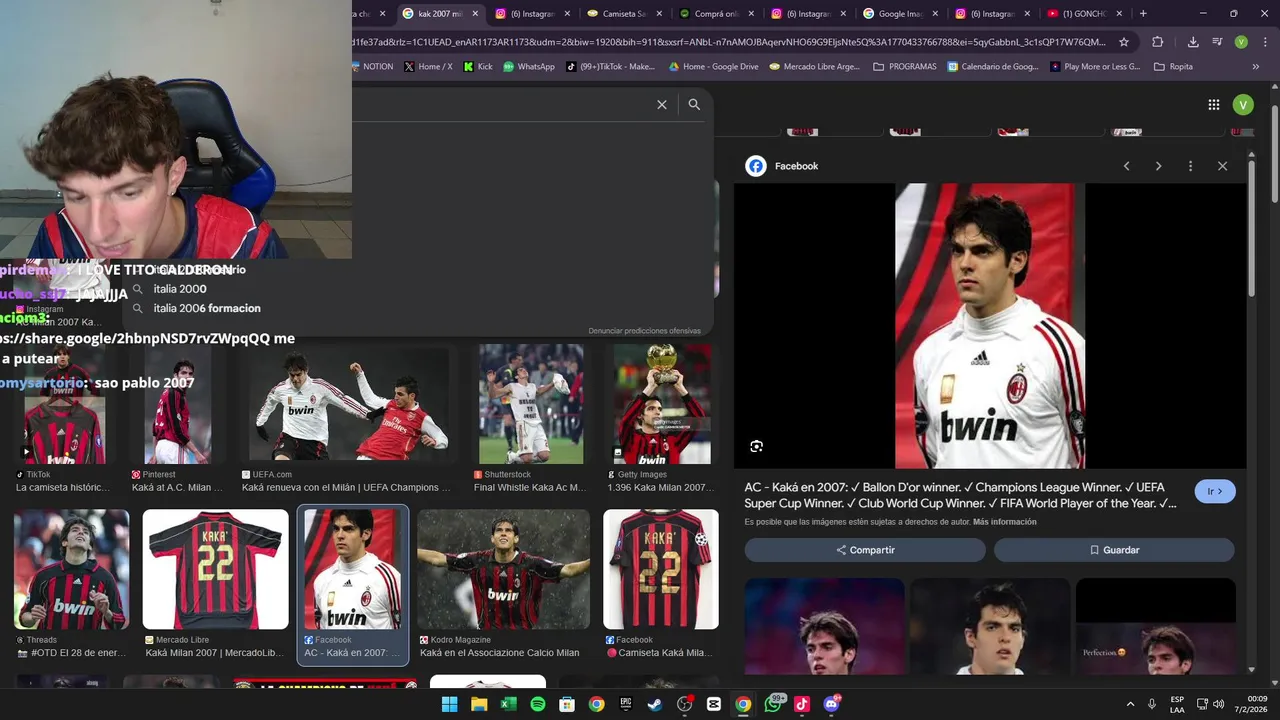Show hidden bookmarks via overflow chevron
The width and height of the screenshot is (1280, 720).
[1256, 67]
